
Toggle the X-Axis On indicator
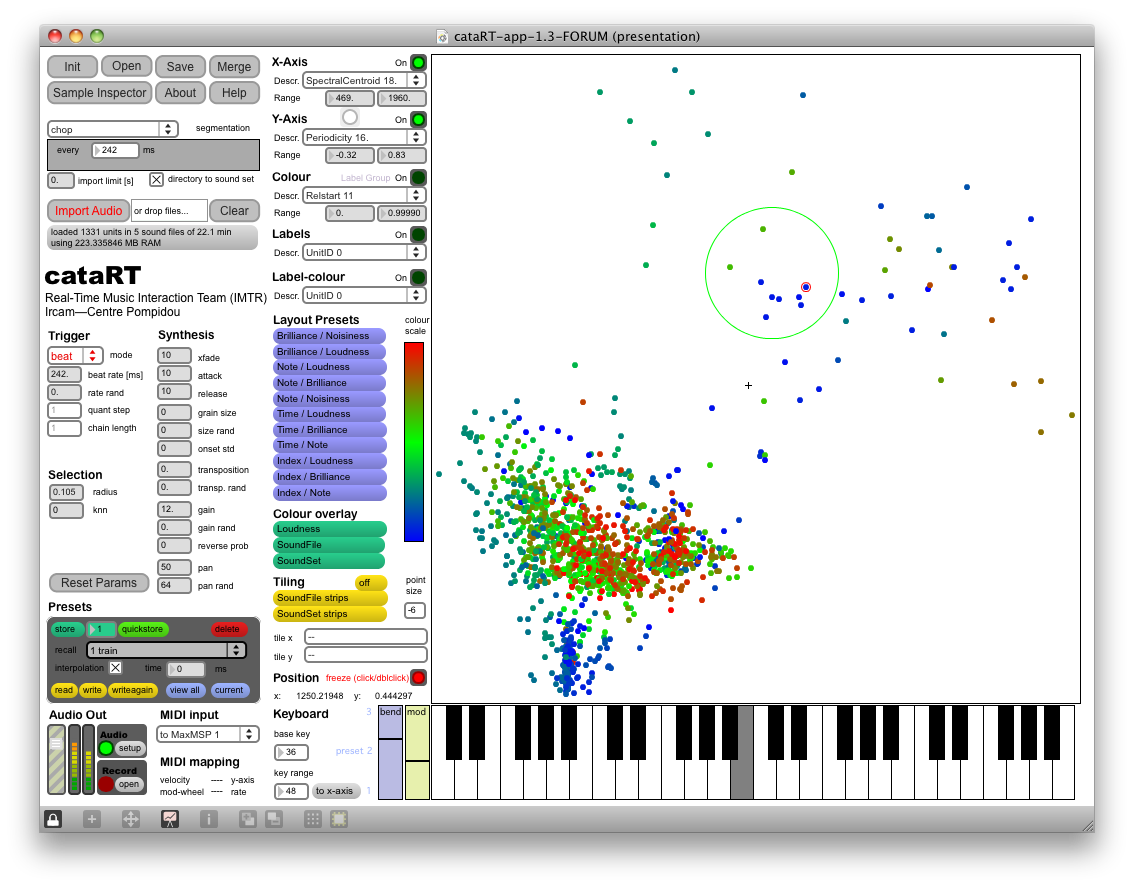click(418, 62)
